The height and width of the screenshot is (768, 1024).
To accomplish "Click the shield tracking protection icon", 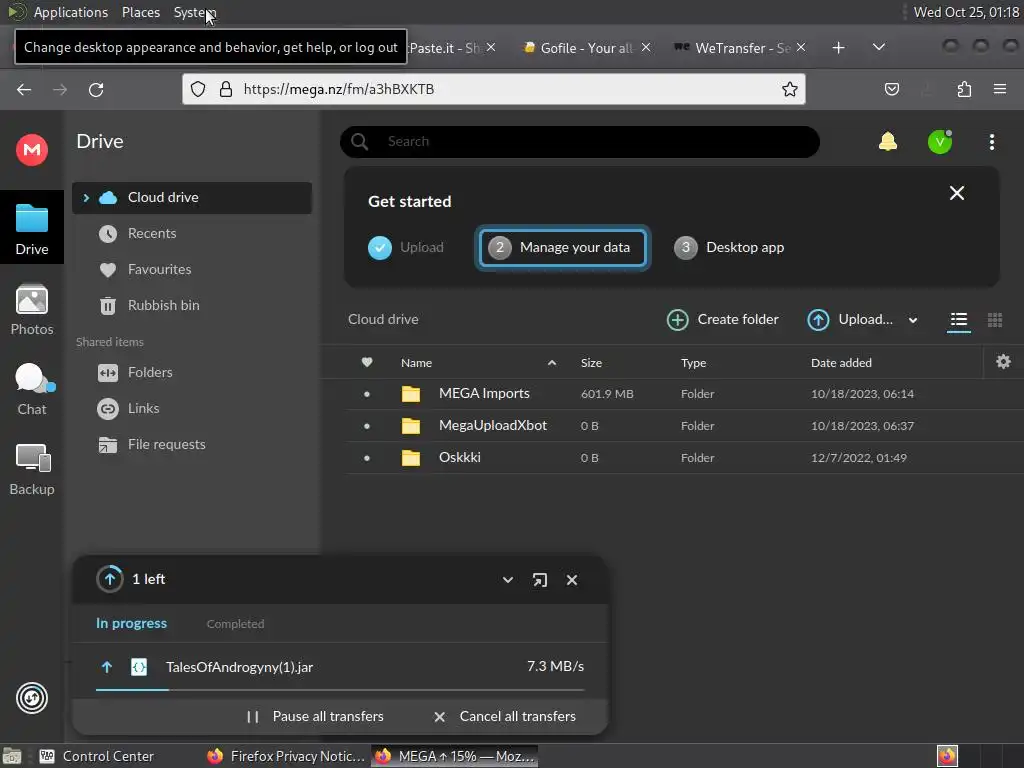I will (x=198, y=89).
